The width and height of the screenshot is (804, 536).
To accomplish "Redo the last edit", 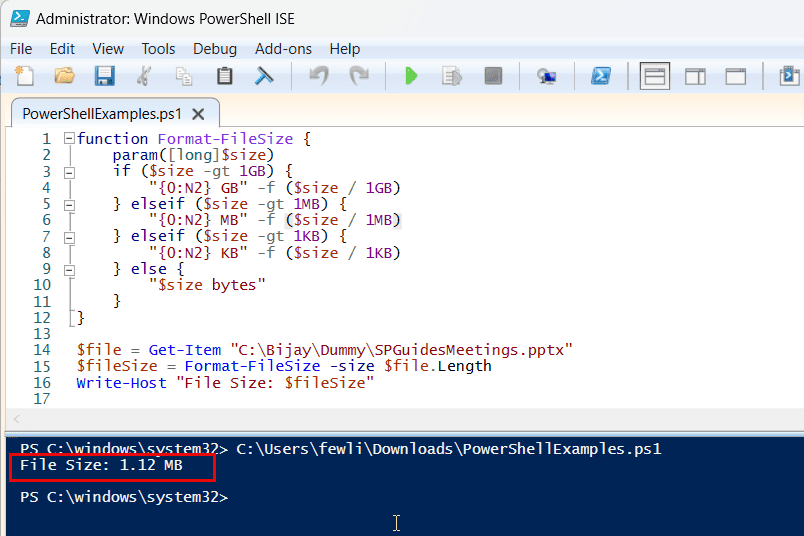I will tap(359, 76).
